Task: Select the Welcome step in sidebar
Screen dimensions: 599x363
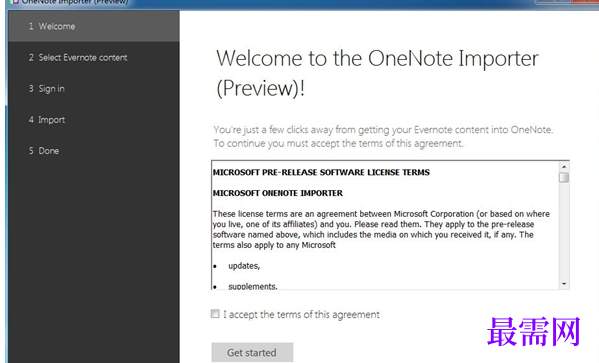Action: (94, 26)
